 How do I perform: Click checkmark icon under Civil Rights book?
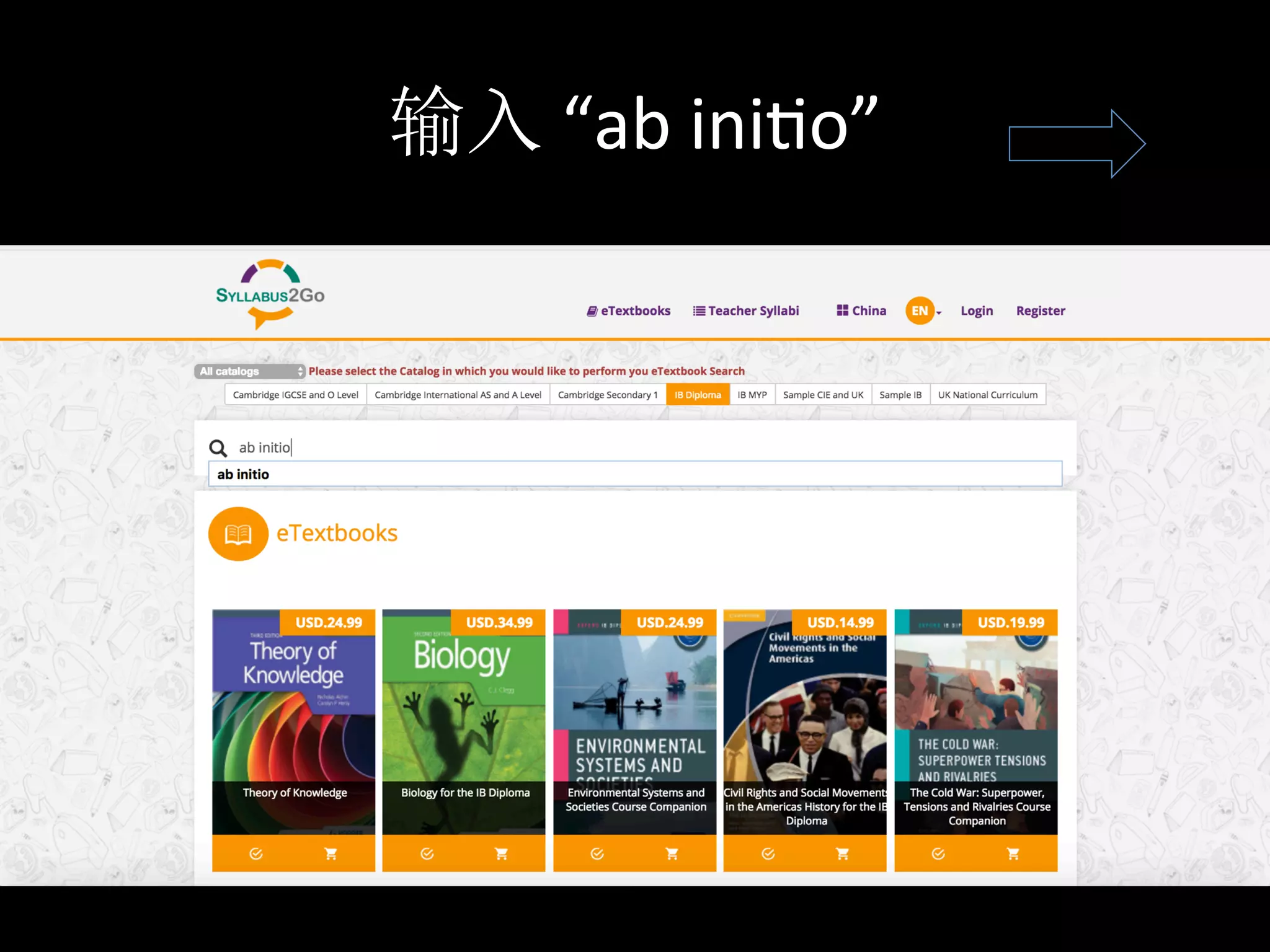768,854
